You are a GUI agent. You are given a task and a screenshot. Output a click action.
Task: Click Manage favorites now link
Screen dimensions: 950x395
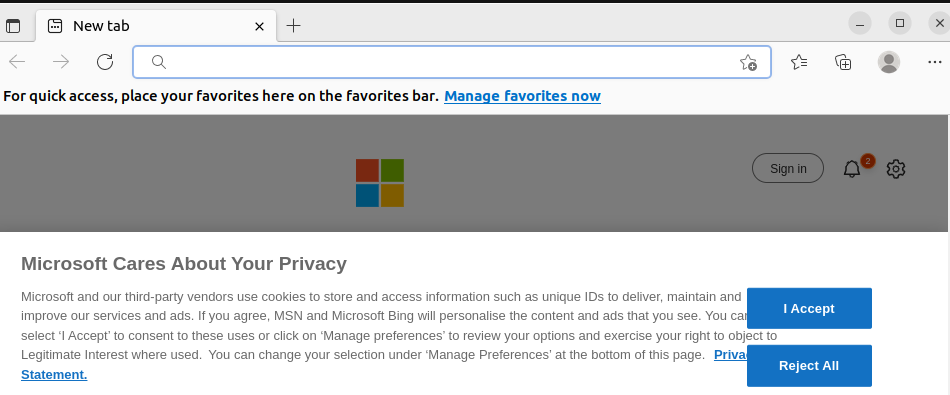tap(522, 96)
